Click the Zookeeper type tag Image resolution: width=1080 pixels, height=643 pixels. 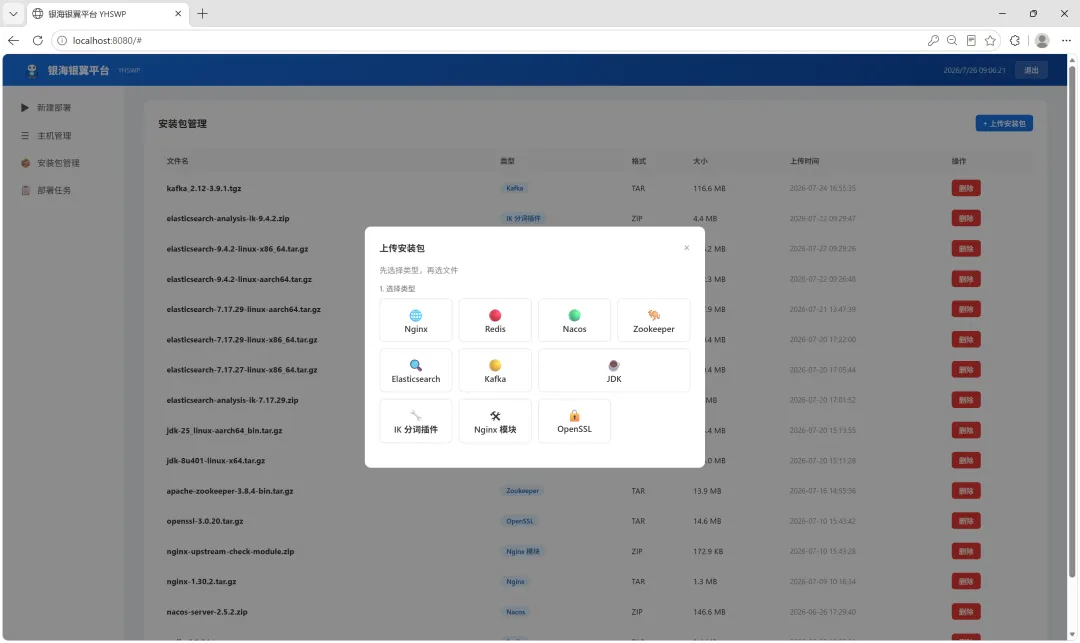tap(522, 491)
